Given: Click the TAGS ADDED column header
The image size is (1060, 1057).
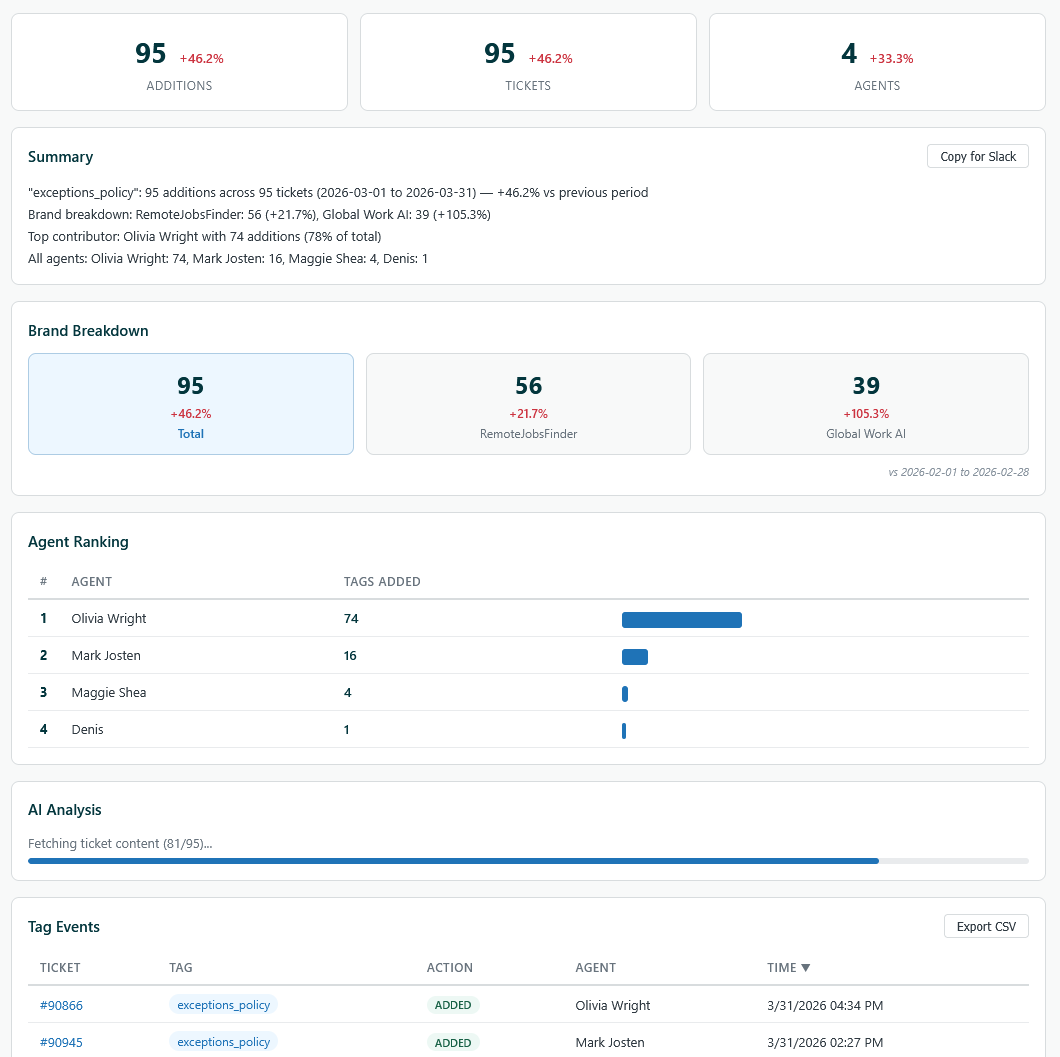Looking at the screenshot, I should [x=382, y=581].
